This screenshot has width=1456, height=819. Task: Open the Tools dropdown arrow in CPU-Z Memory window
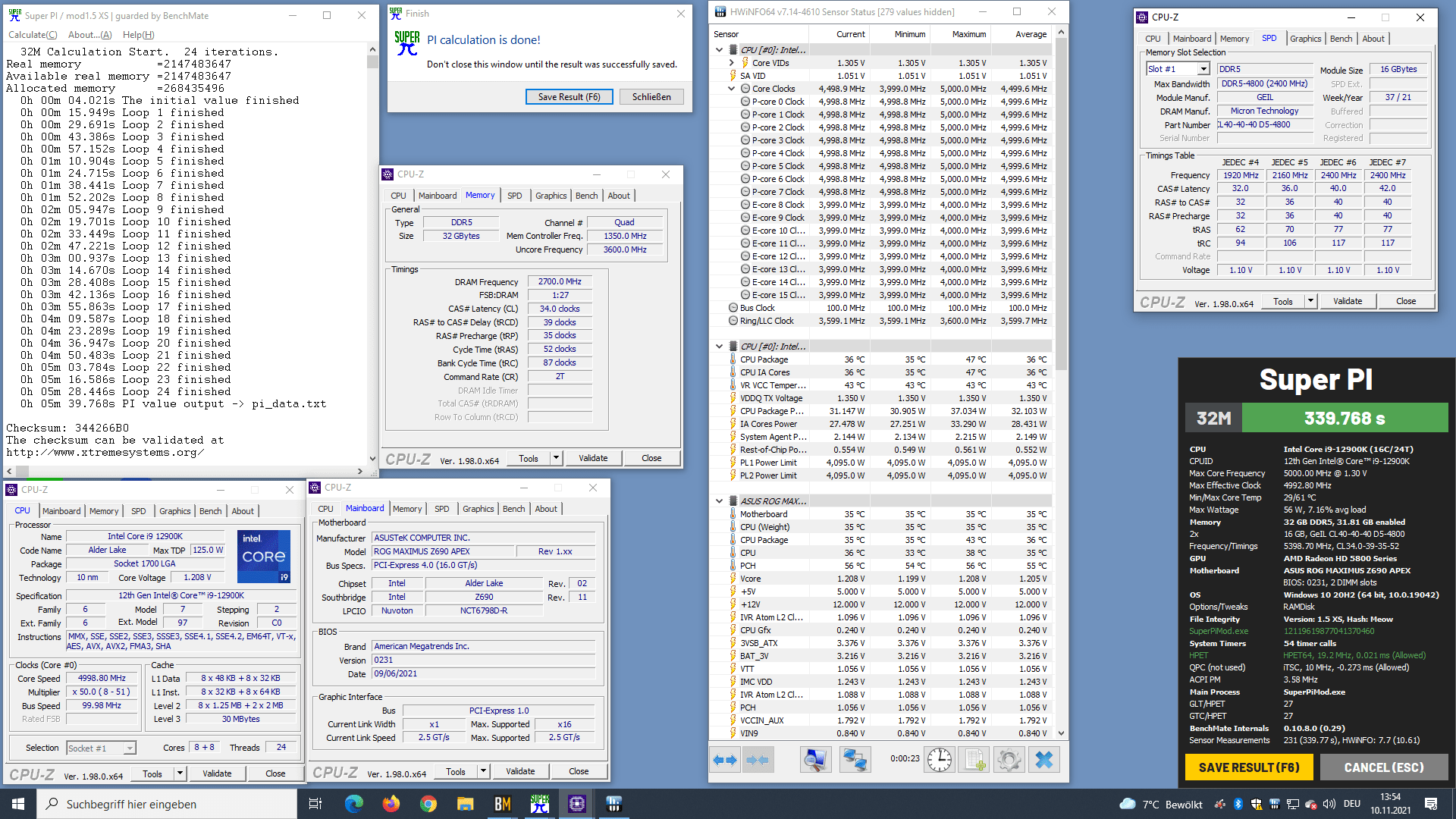[556, 458]
